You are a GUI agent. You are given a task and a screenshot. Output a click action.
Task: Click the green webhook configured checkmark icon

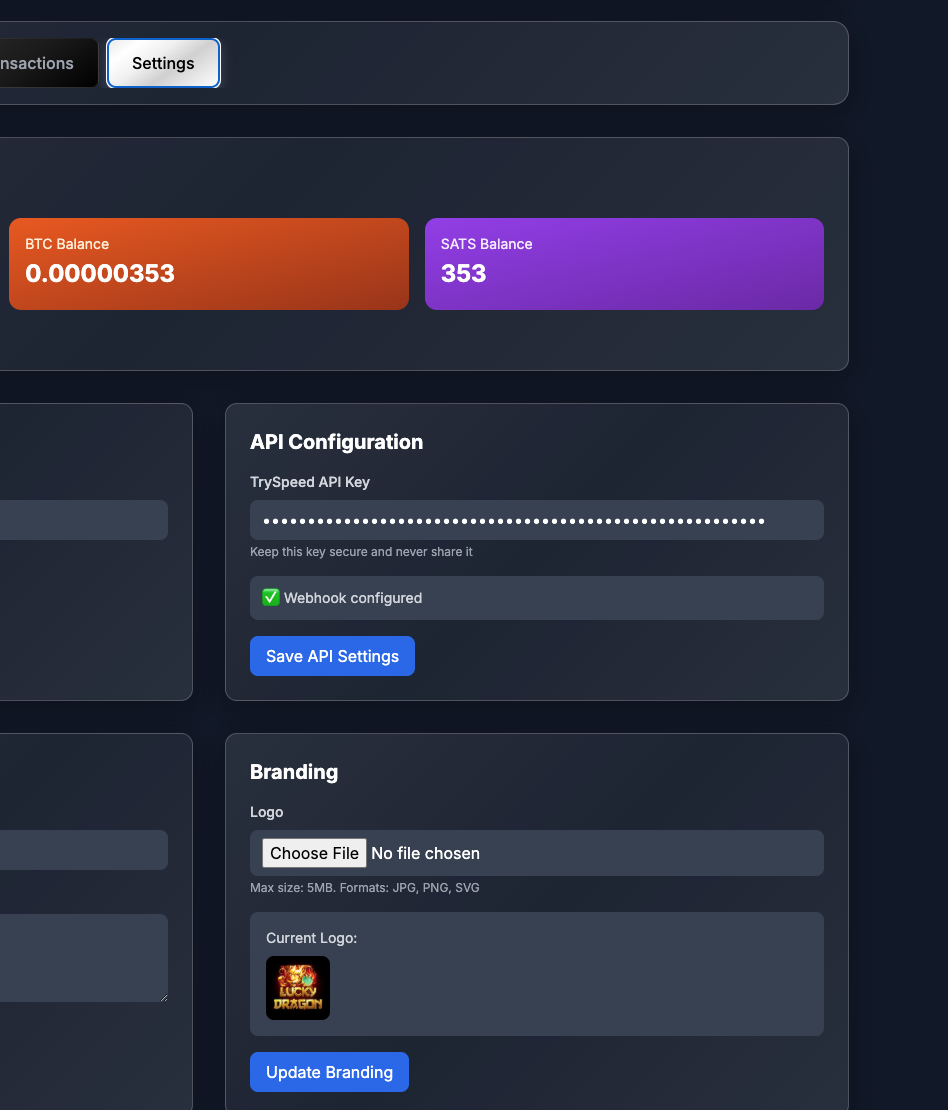[270, 597]
